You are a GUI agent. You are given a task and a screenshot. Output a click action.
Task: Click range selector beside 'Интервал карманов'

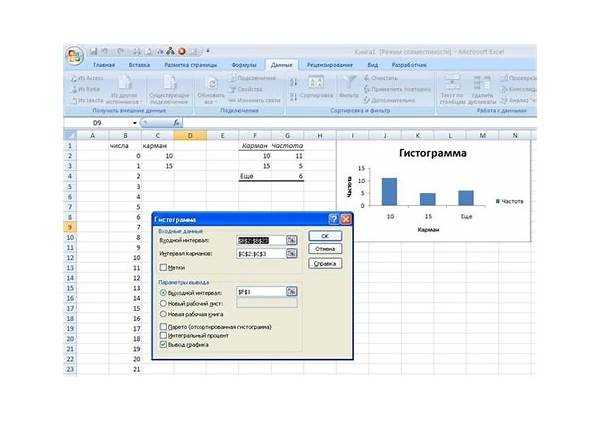292,253
